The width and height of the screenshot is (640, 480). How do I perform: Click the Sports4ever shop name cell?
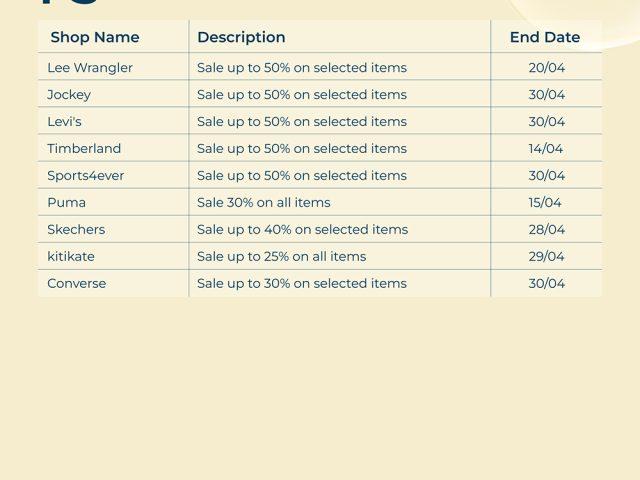[x=86, y=176]
